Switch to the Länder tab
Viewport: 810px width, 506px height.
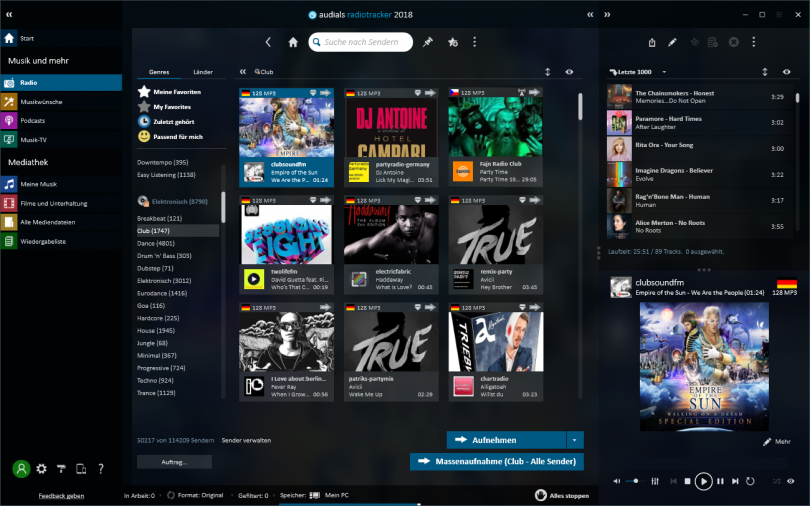(203, 72)
